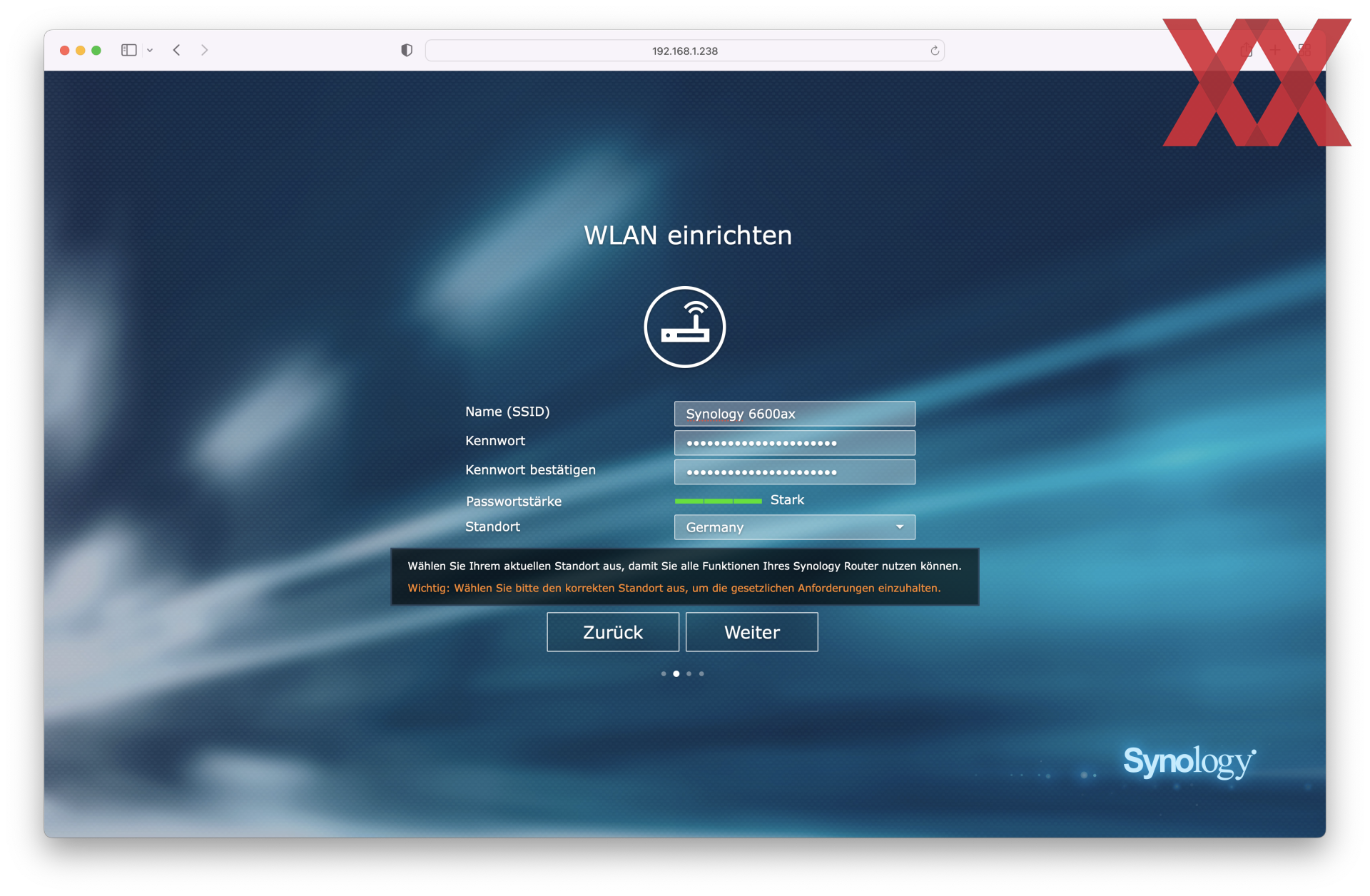Open the Standort dropdown showing Germany
This screenshot has height=896, width=1370.
[794, 527]
